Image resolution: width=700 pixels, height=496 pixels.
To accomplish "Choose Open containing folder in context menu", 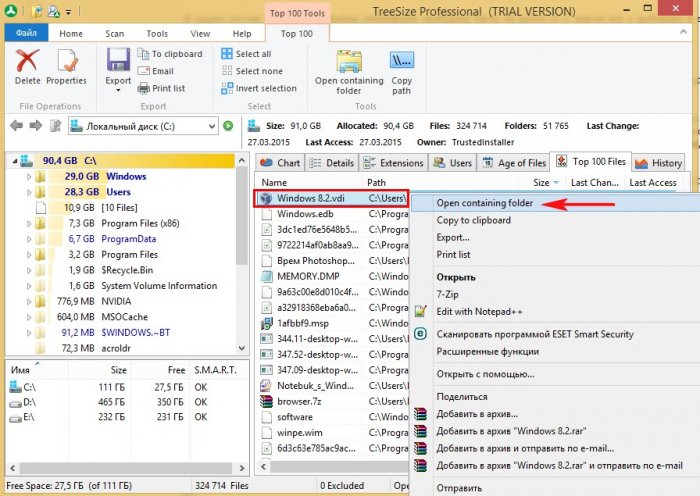I will tap(484, 203).
